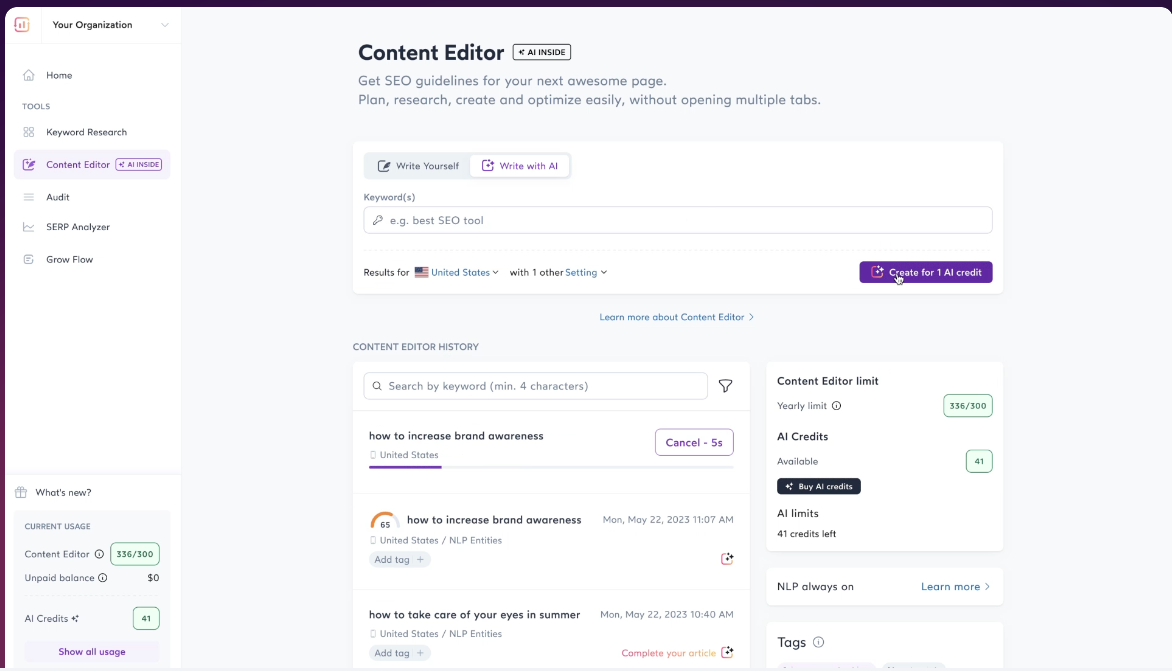Open the history filter funnel icon
Image resolution: width=1172 pixels, height=671 pixels.
pyautogui.click(x=725, y=386)
